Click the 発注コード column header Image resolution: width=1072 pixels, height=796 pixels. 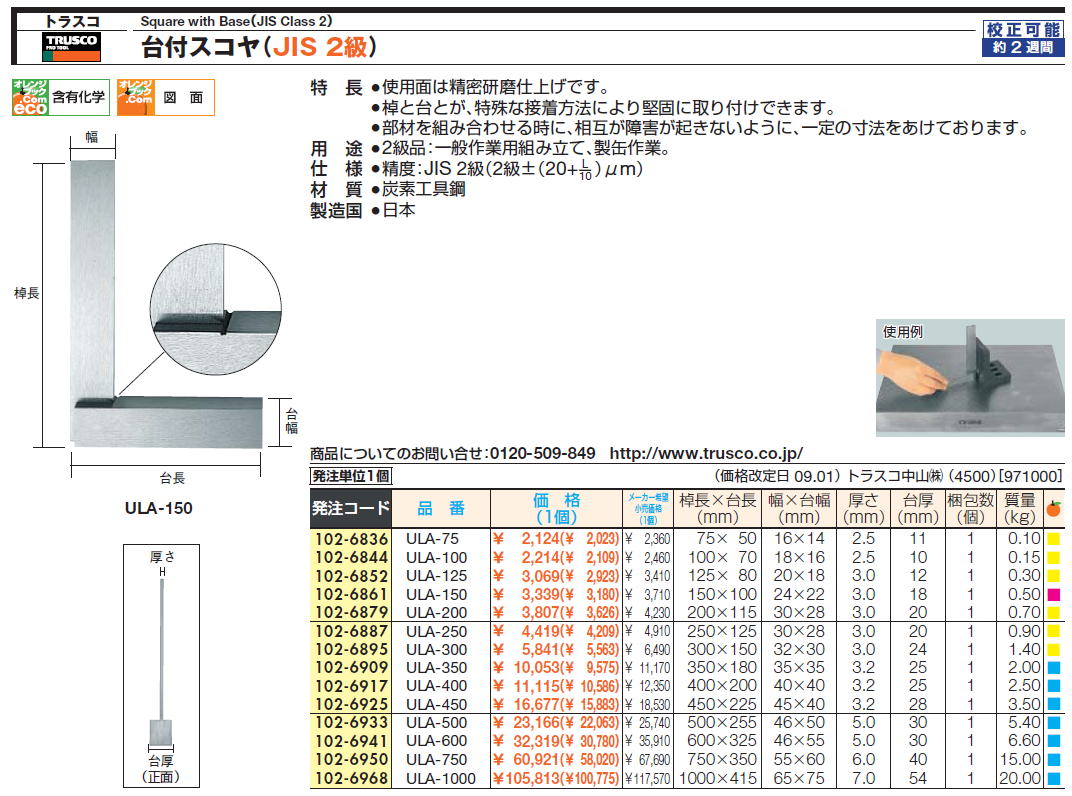coord(351,508)
